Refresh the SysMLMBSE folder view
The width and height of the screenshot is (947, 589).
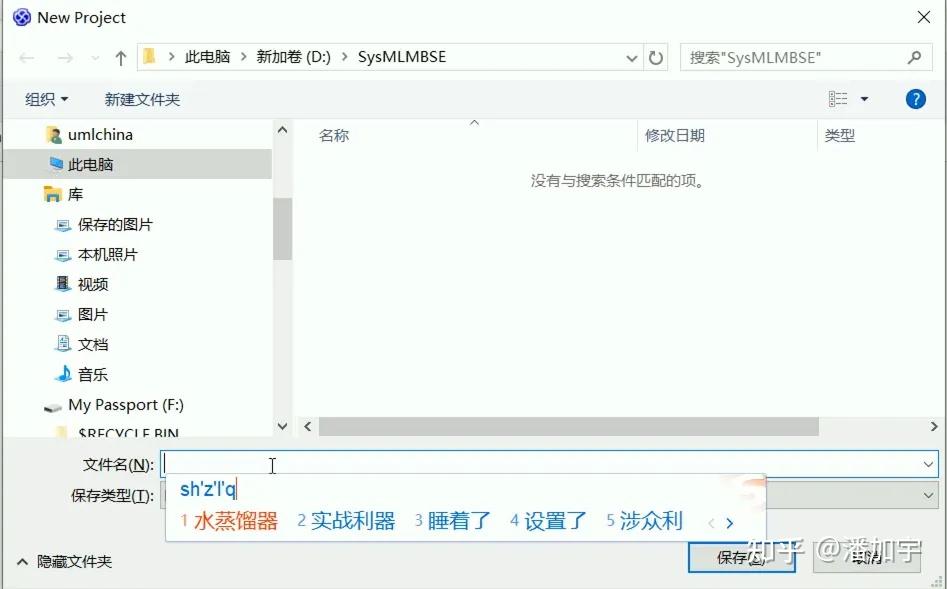(656, 57)
